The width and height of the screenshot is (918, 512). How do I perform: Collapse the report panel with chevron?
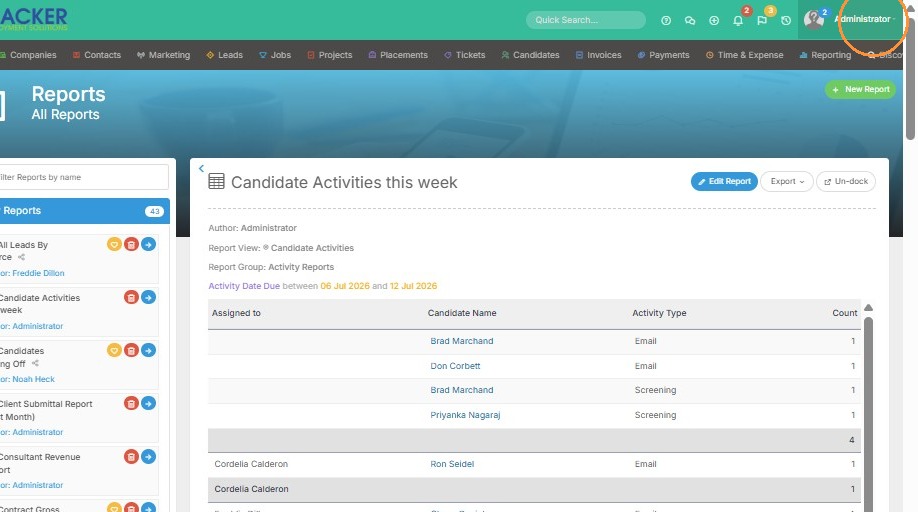click(x=201, y=169)
